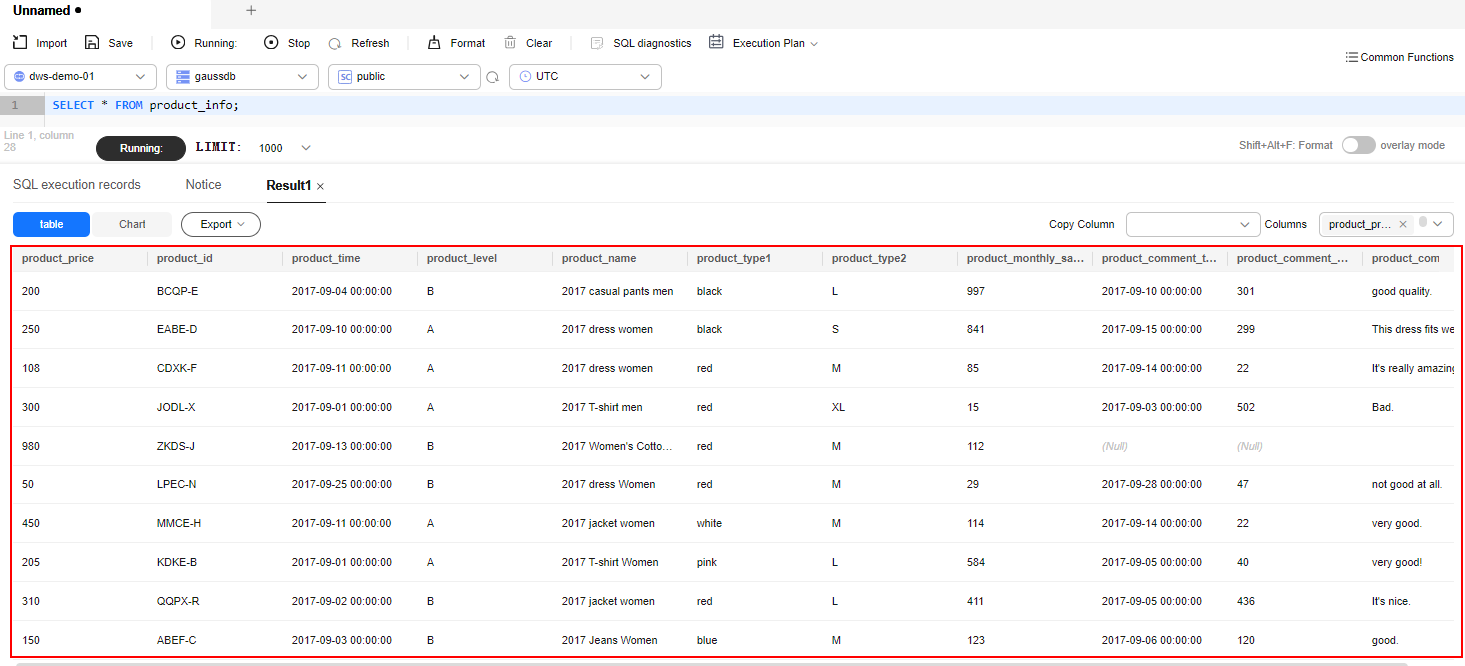Select the table view button

pyautogui.click(x=51, y=224)
